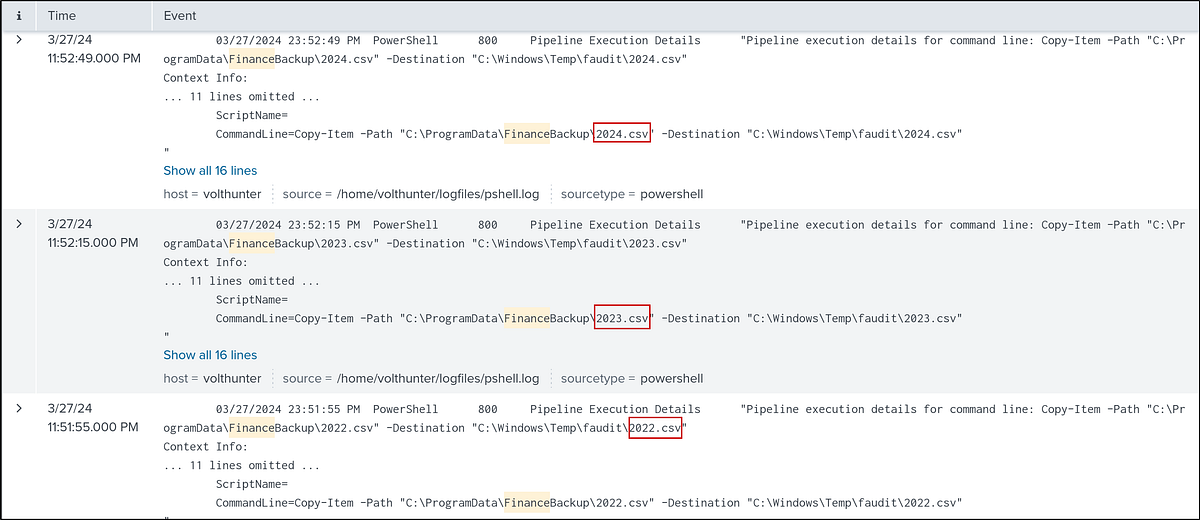Image resolution: width=1200 pixels, height=520 pixels.
Task: Click the 11:52:15.000 PM timestamp
Action: [93, 242]
